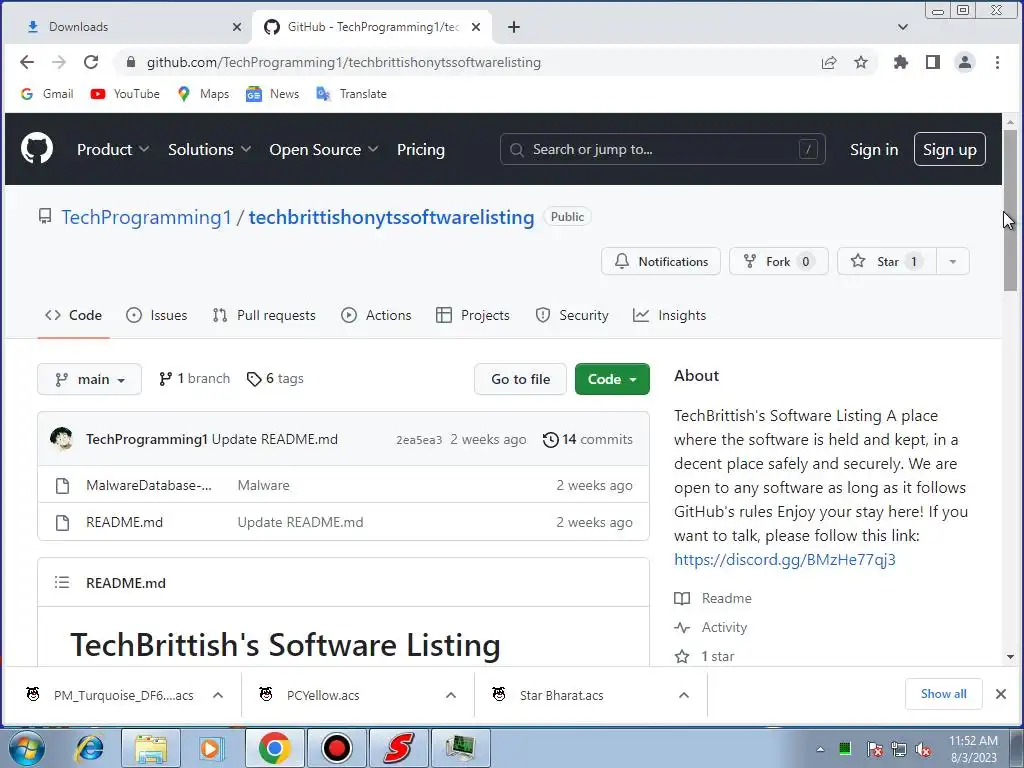1024x768 pixels.
Task: Open the Projects tab
Action: point(472,315)
